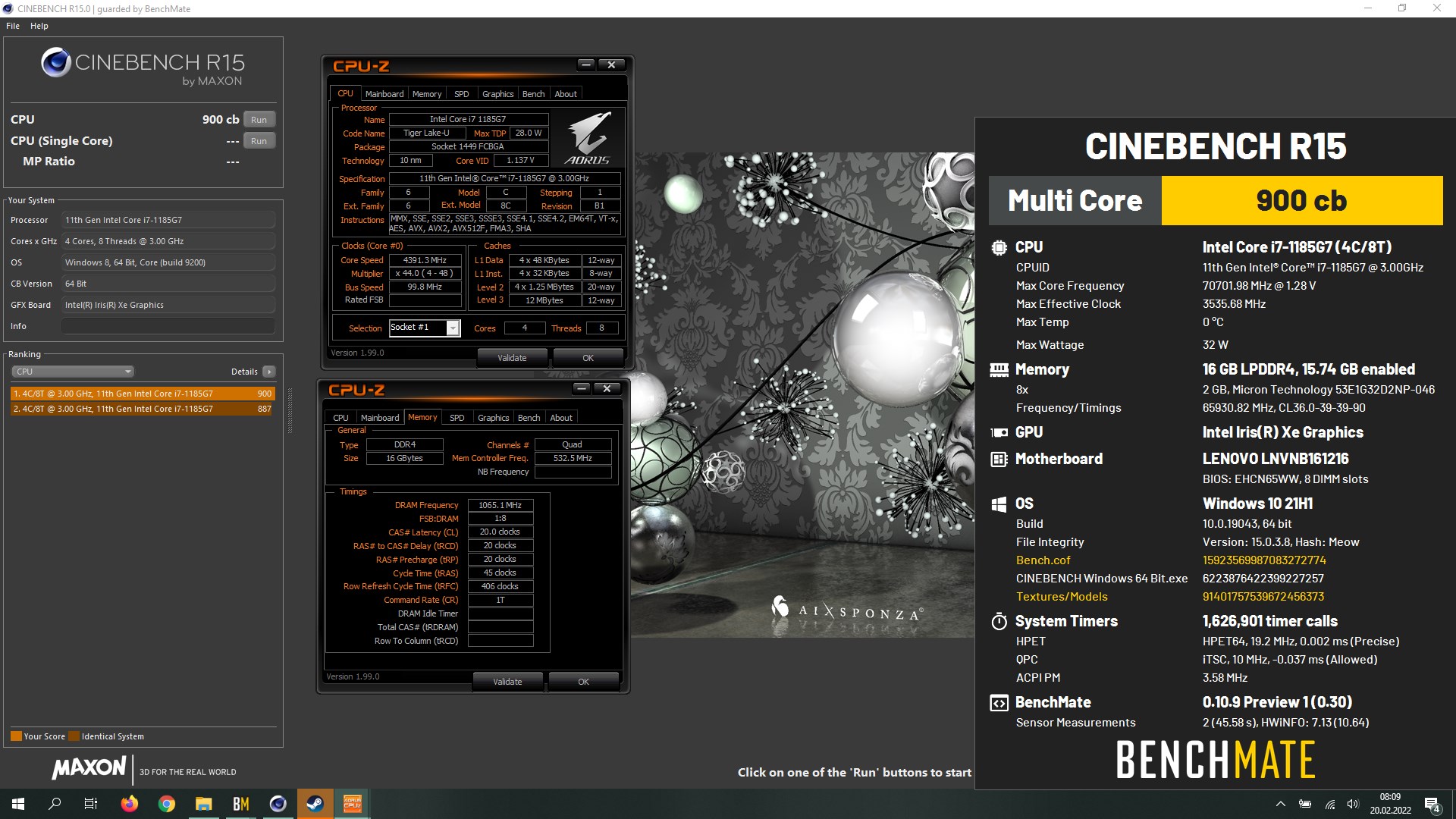Viewport: 1456px width, 819px height.
Task: Open the Ranking CPU dropdown
Action: tap(73, 372)
